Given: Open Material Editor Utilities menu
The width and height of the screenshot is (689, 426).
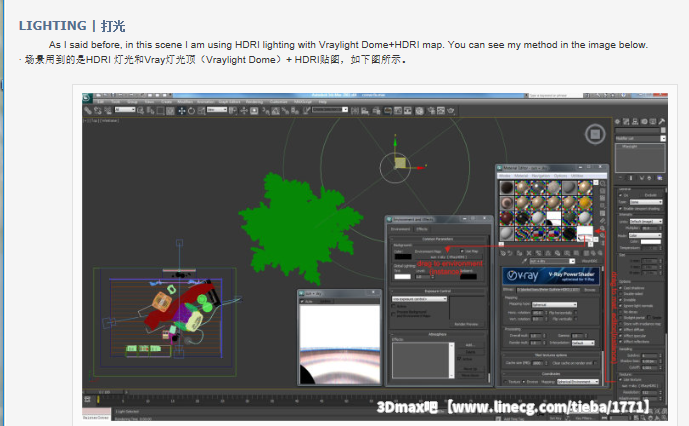Looking at the screenshot, I should pyautogui.click(x=577, y=175).
